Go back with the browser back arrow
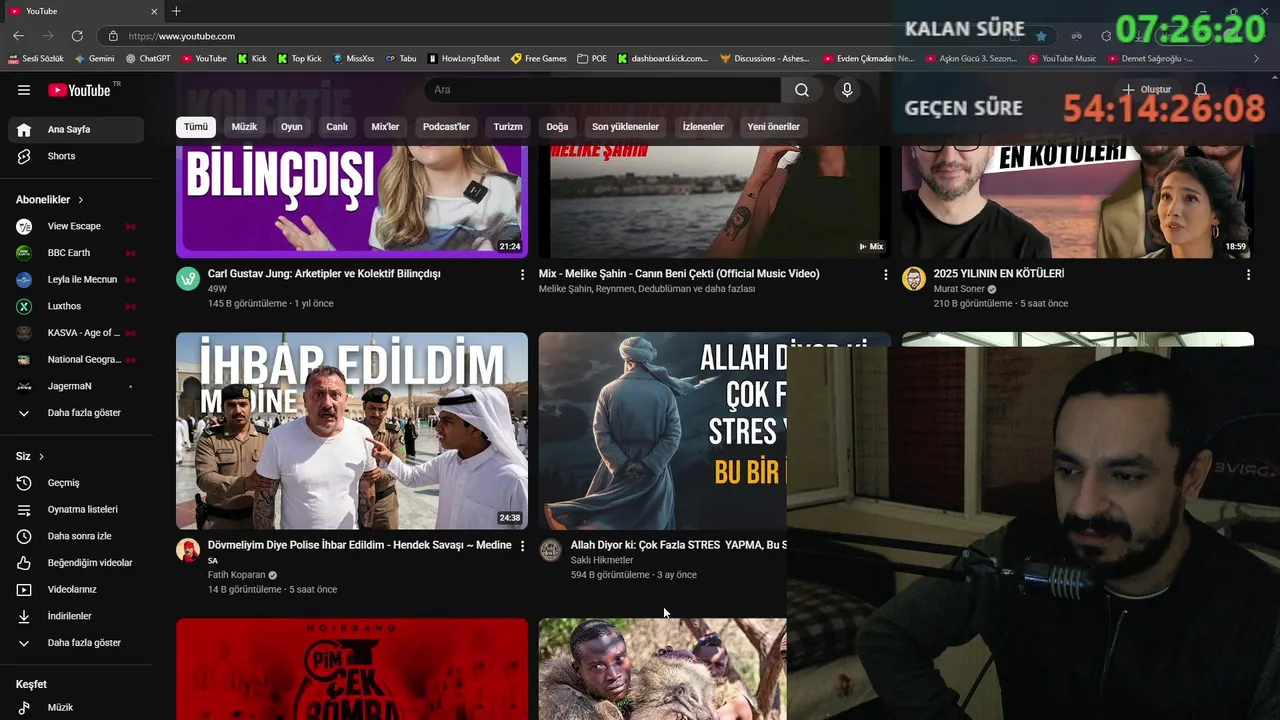Screen dimensions: 1280x720 coord(18,36)
